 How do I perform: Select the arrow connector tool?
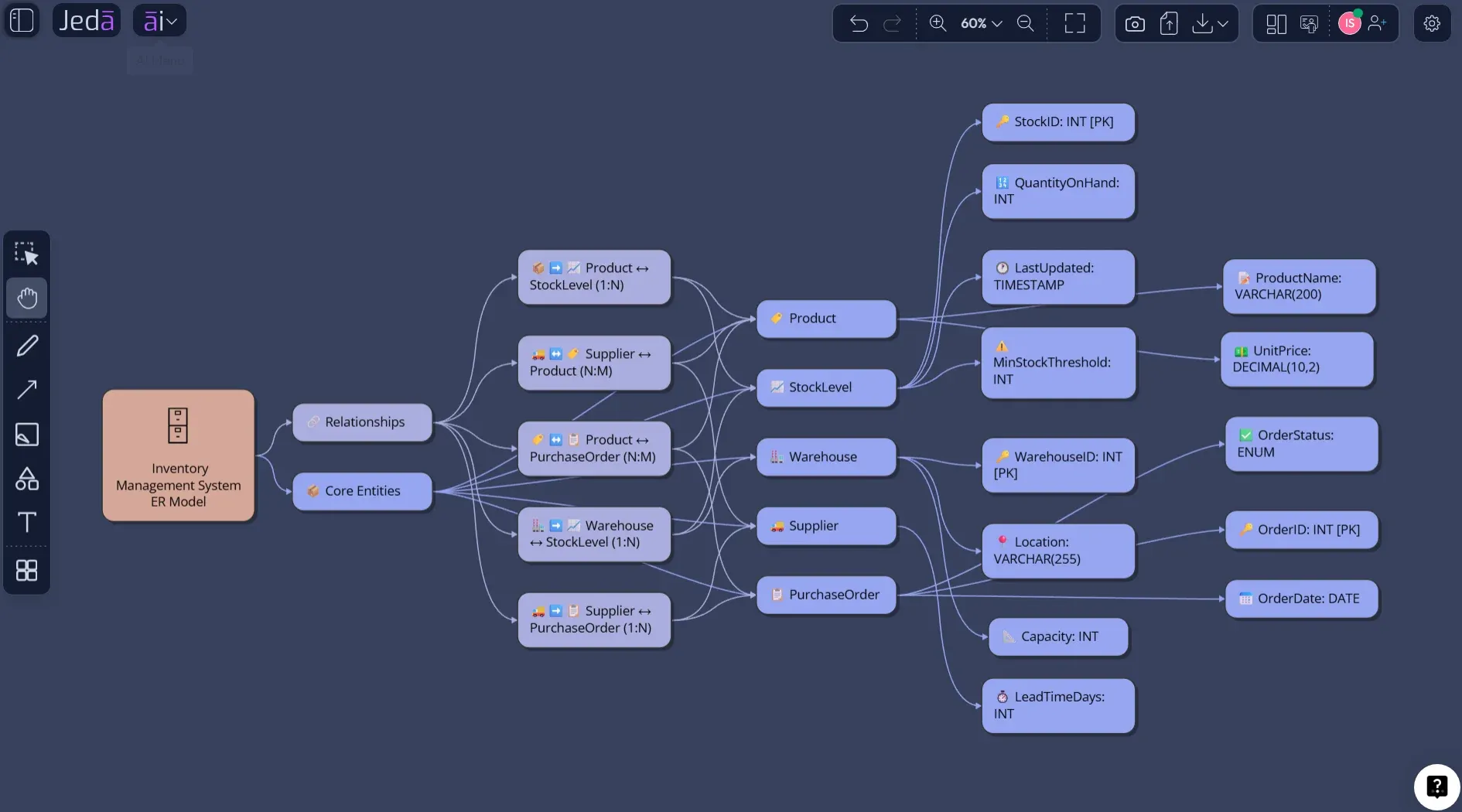click(x=27, y=389)
